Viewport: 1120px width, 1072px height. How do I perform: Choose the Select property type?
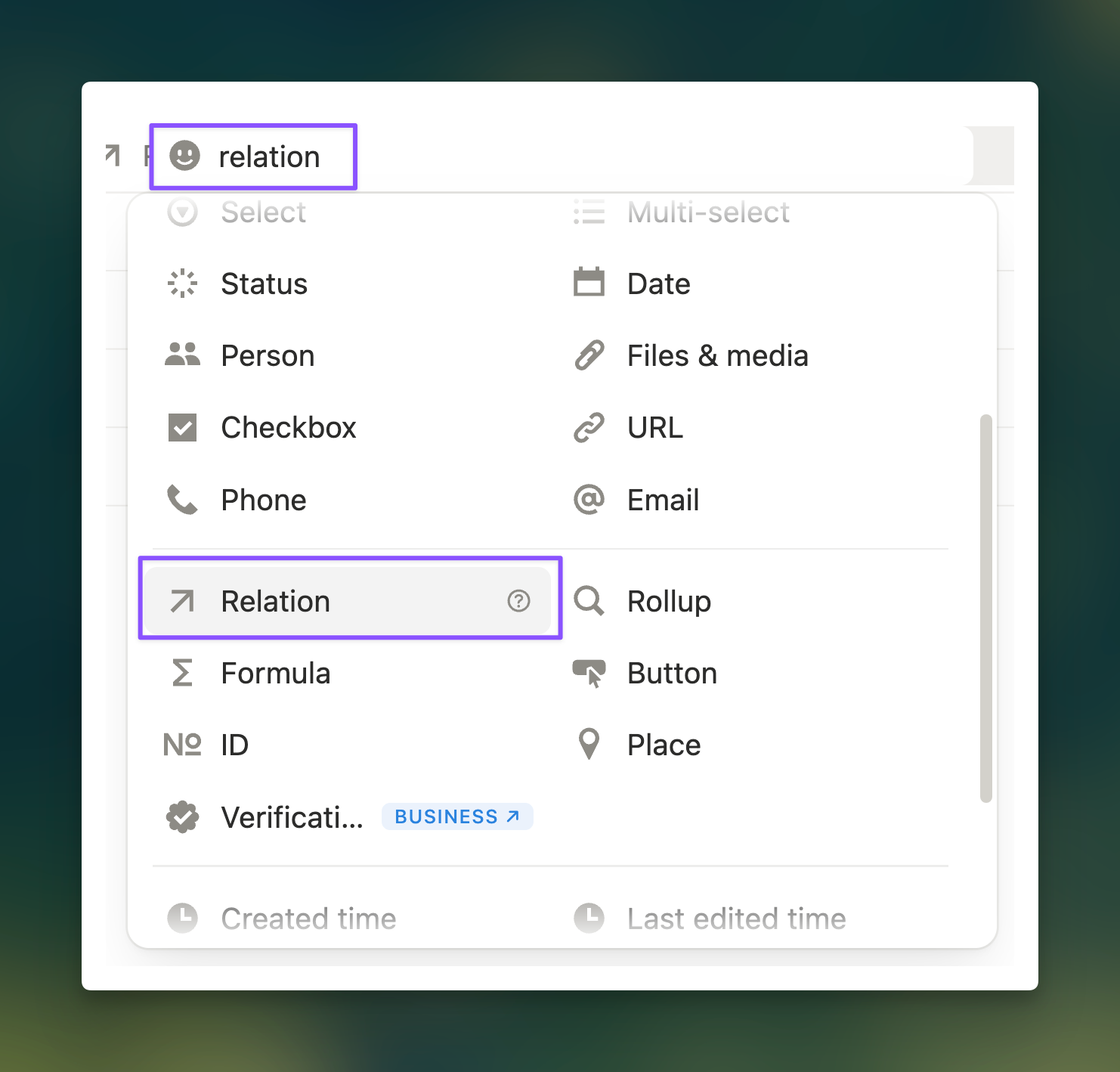[263, 212]
